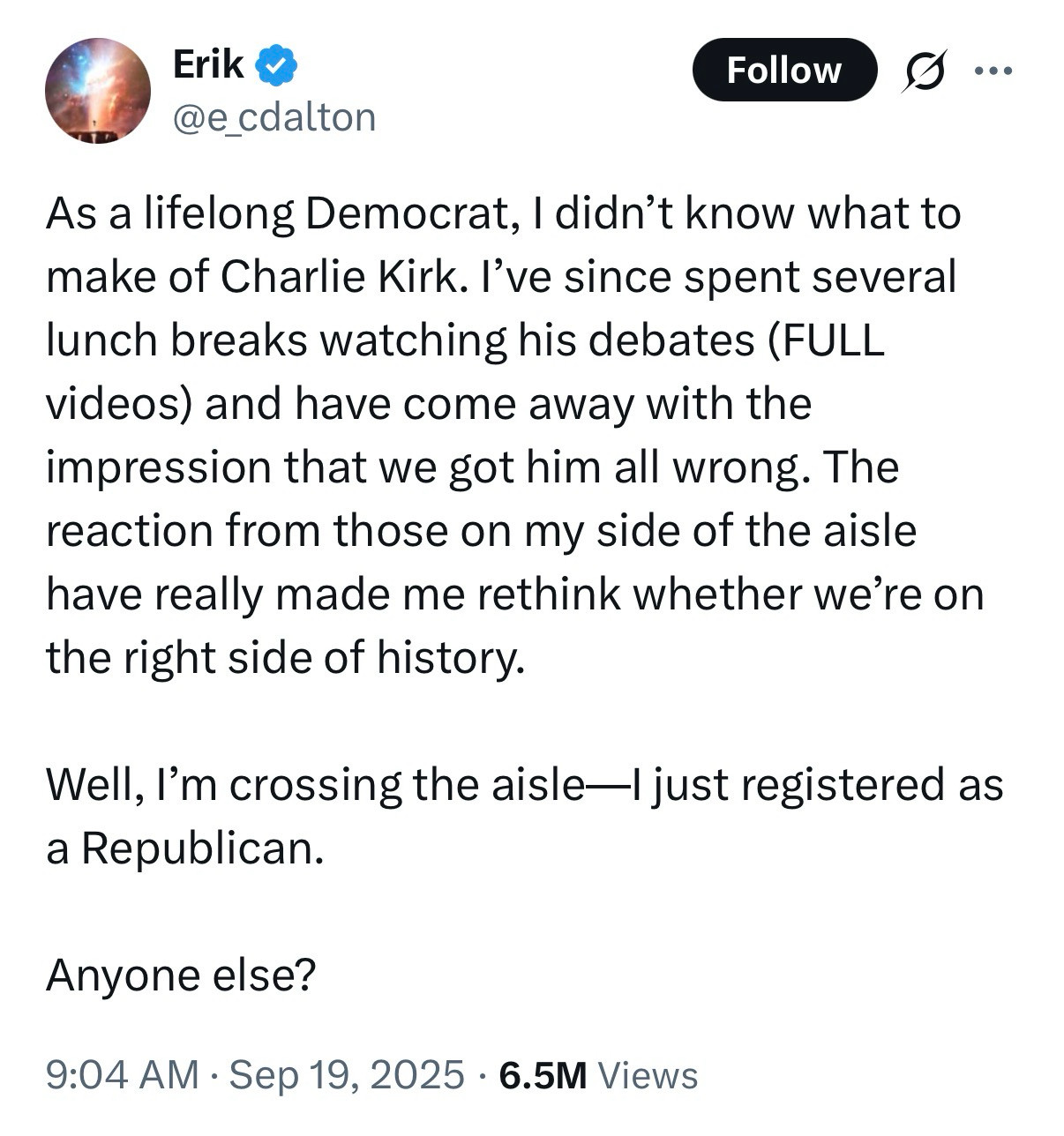This screenshot has height=1136, width=1064.
Task: Click the 9:04 AM timestamp
Action: coord(122,1075)
